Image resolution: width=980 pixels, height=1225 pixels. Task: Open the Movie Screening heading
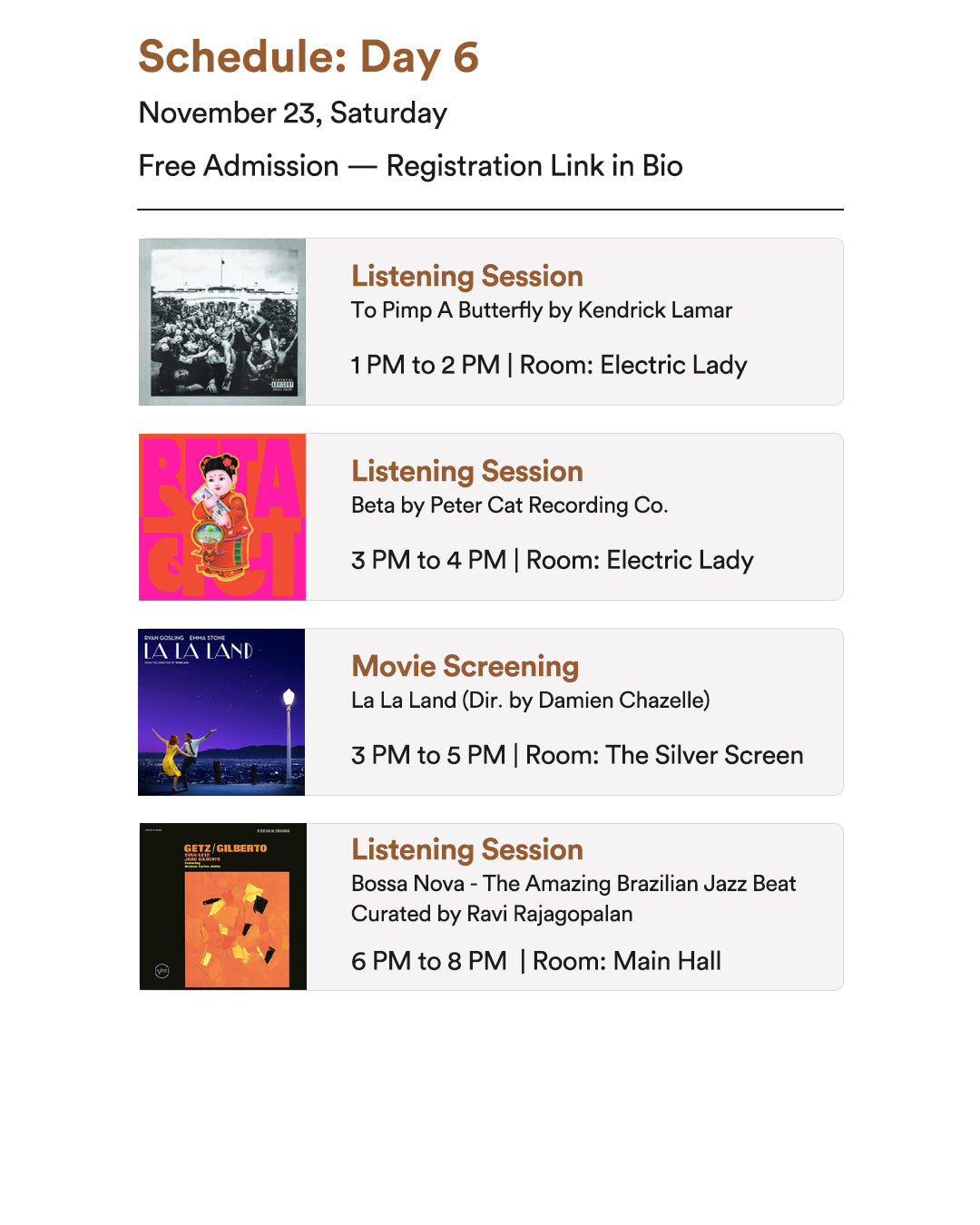point(465,666)
